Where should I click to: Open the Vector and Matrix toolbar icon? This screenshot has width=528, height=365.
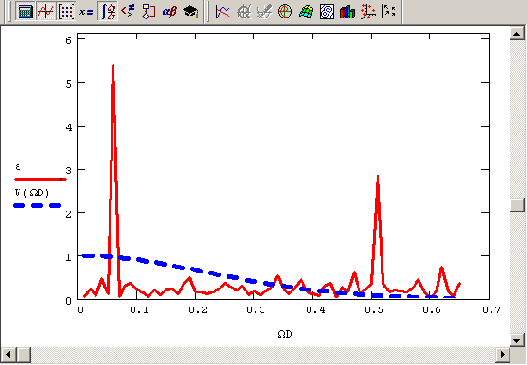click(66, 12)
